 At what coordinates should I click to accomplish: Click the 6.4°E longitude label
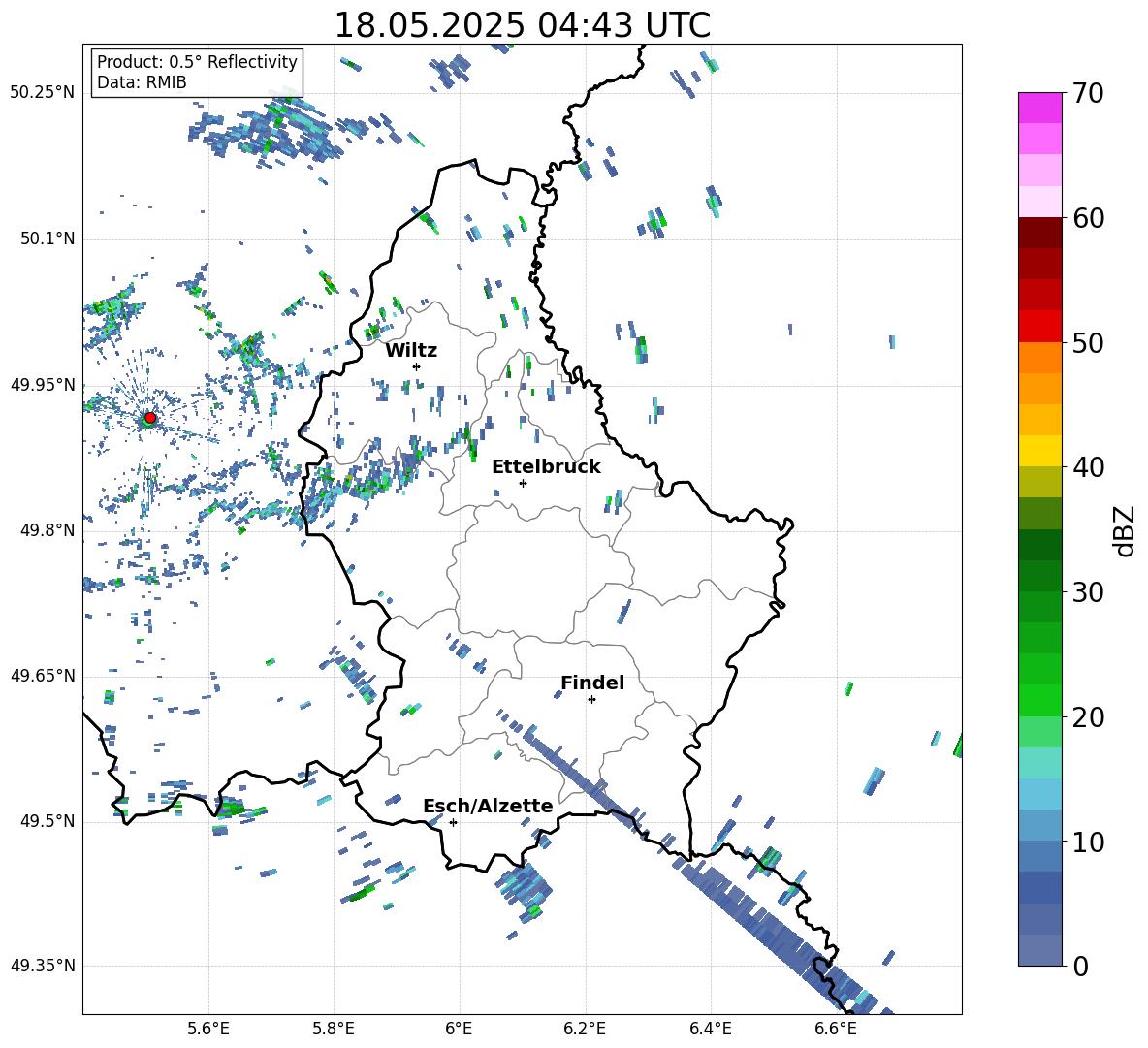click(x=710, y=1029)
